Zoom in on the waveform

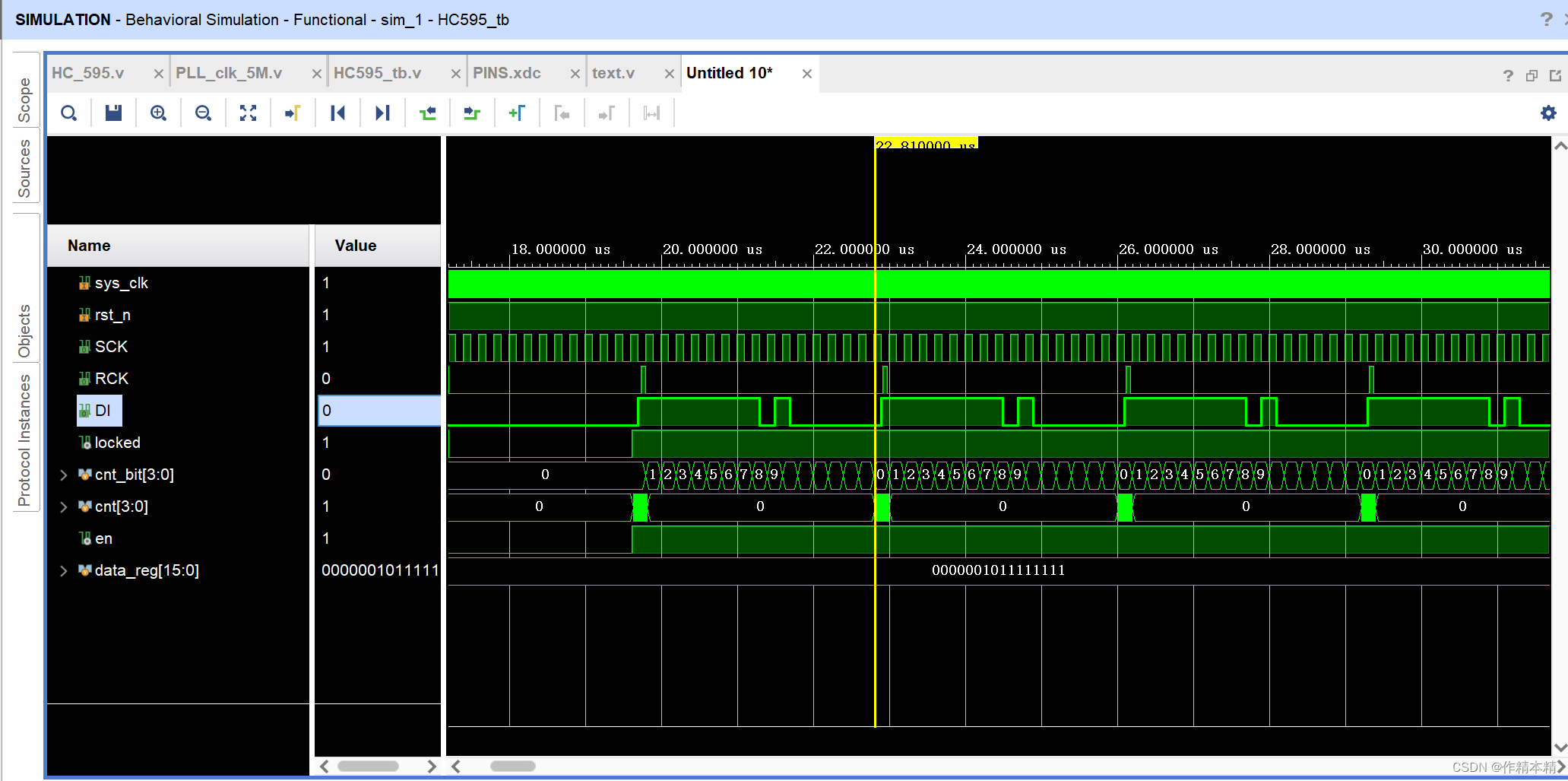point(158,113)
